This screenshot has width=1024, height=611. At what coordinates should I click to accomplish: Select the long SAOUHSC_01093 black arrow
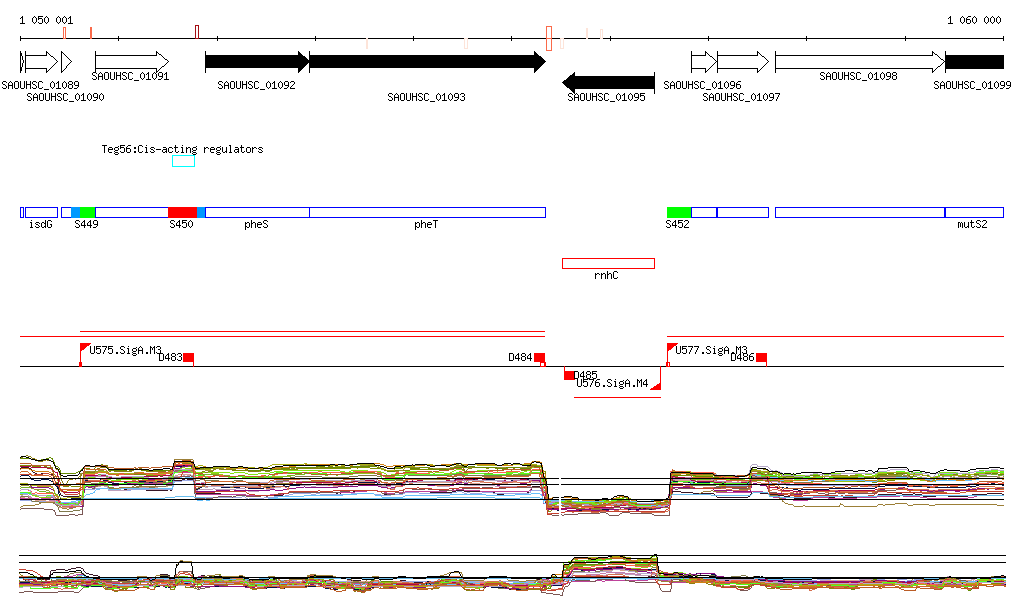click(x=427, y=62)
